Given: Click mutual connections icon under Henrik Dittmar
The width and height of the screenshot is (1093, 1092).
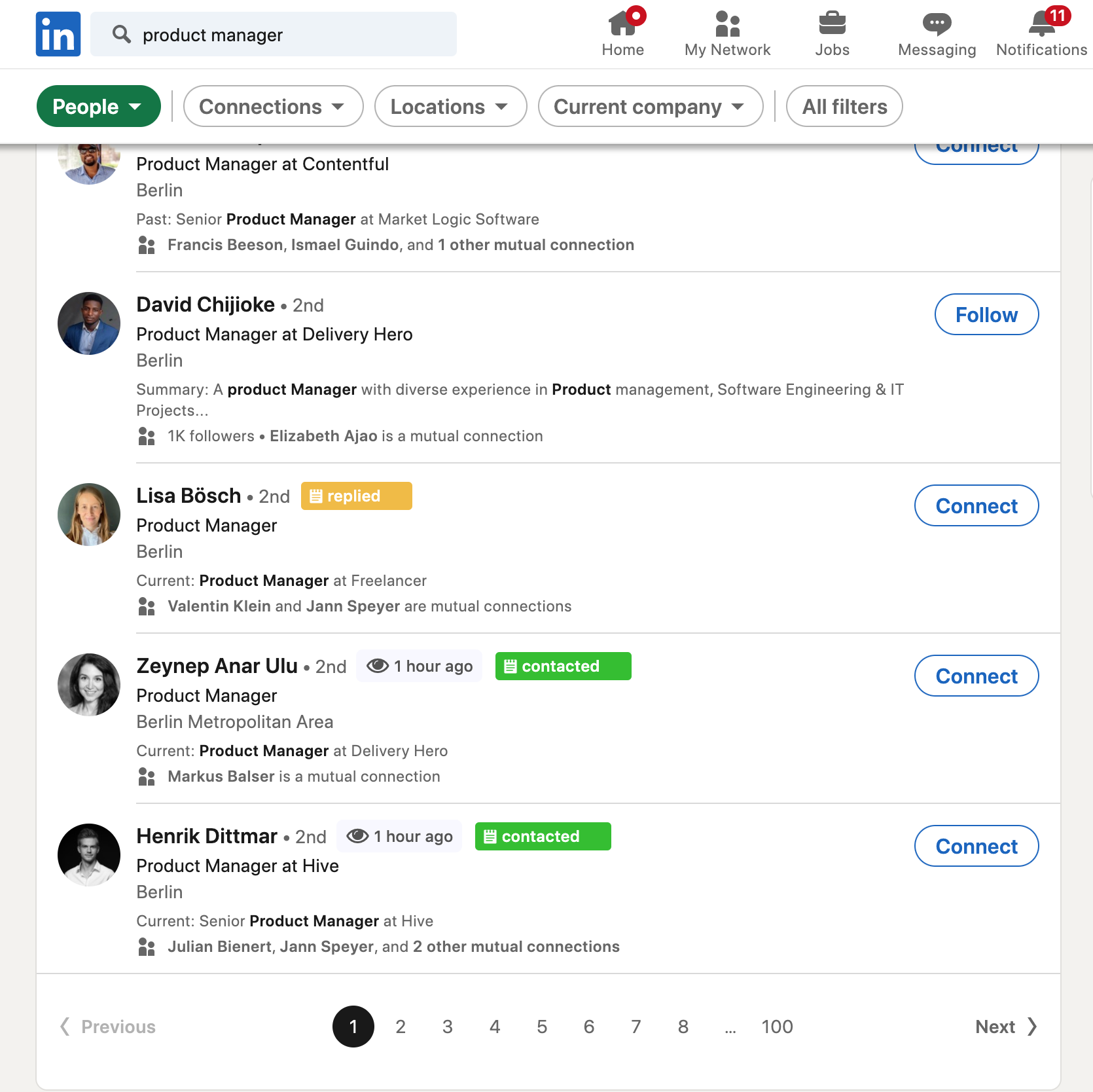Looking at the screenshot, I should pos(147,947).
